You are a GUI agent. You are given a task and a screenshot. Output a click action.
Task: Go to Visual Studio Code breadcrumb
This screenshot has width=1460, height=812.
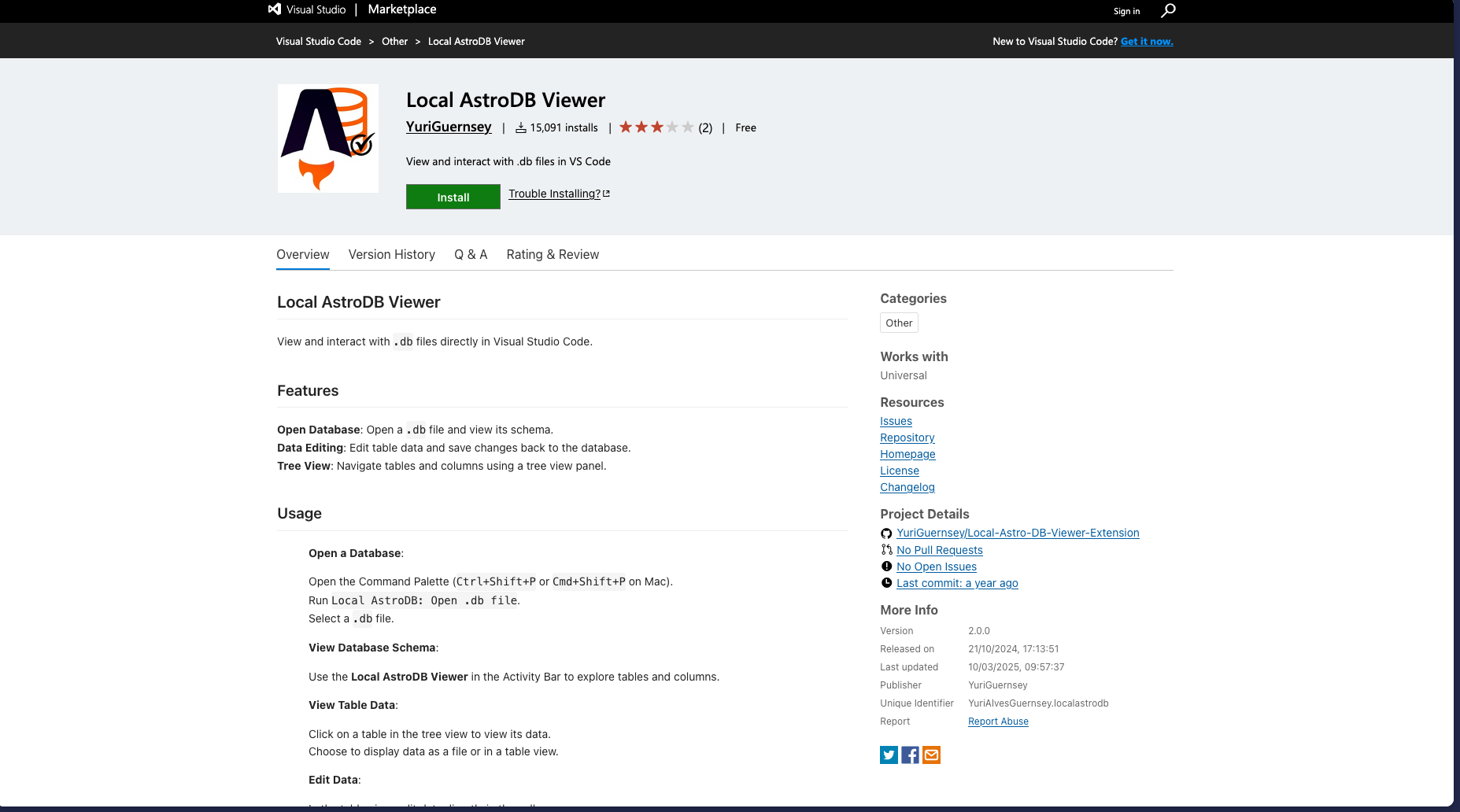pyautogui.click(x=319, y=41)
